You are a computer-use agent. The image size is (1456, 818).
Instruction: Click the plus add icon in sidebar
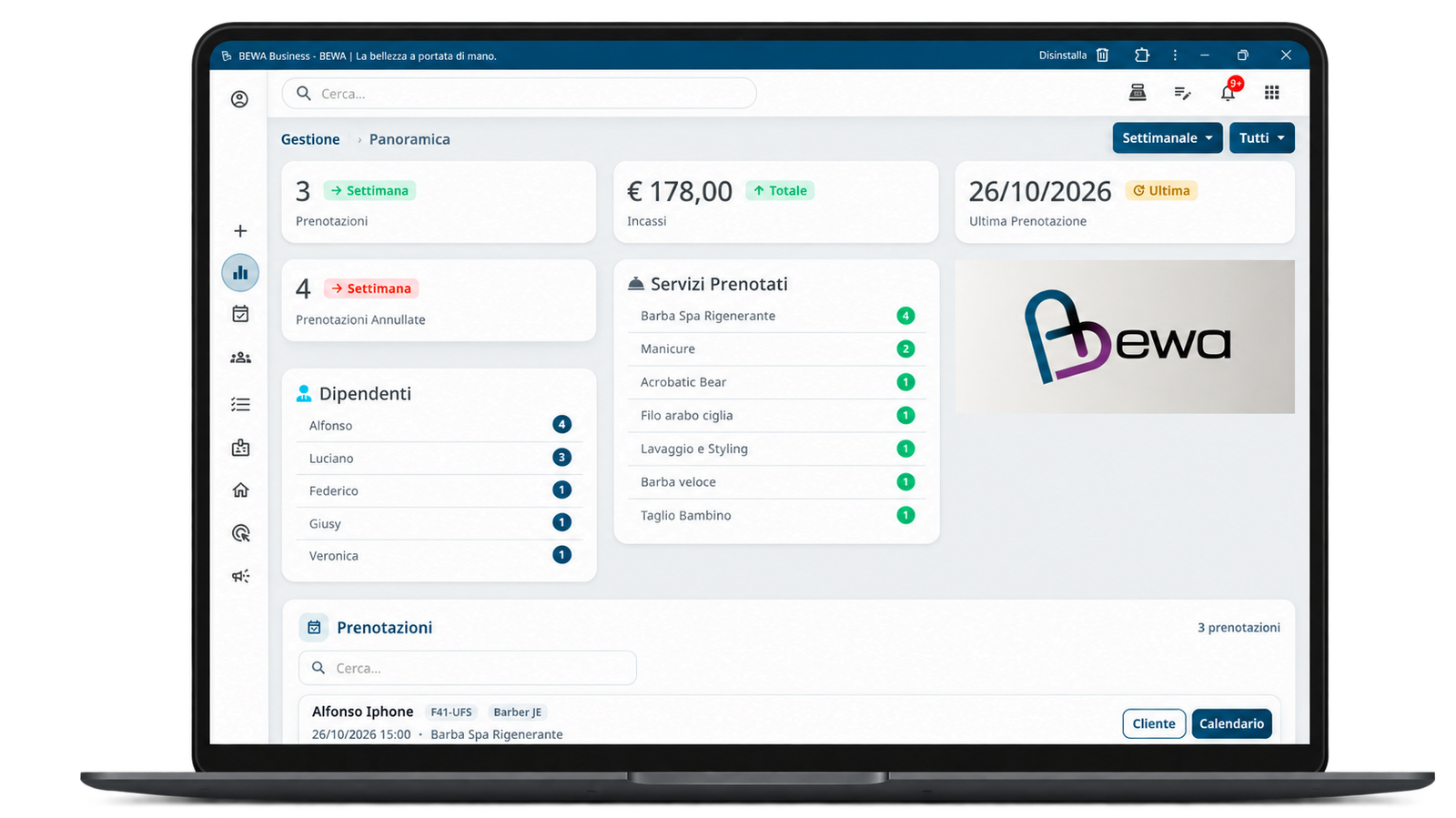pos(240,231)
